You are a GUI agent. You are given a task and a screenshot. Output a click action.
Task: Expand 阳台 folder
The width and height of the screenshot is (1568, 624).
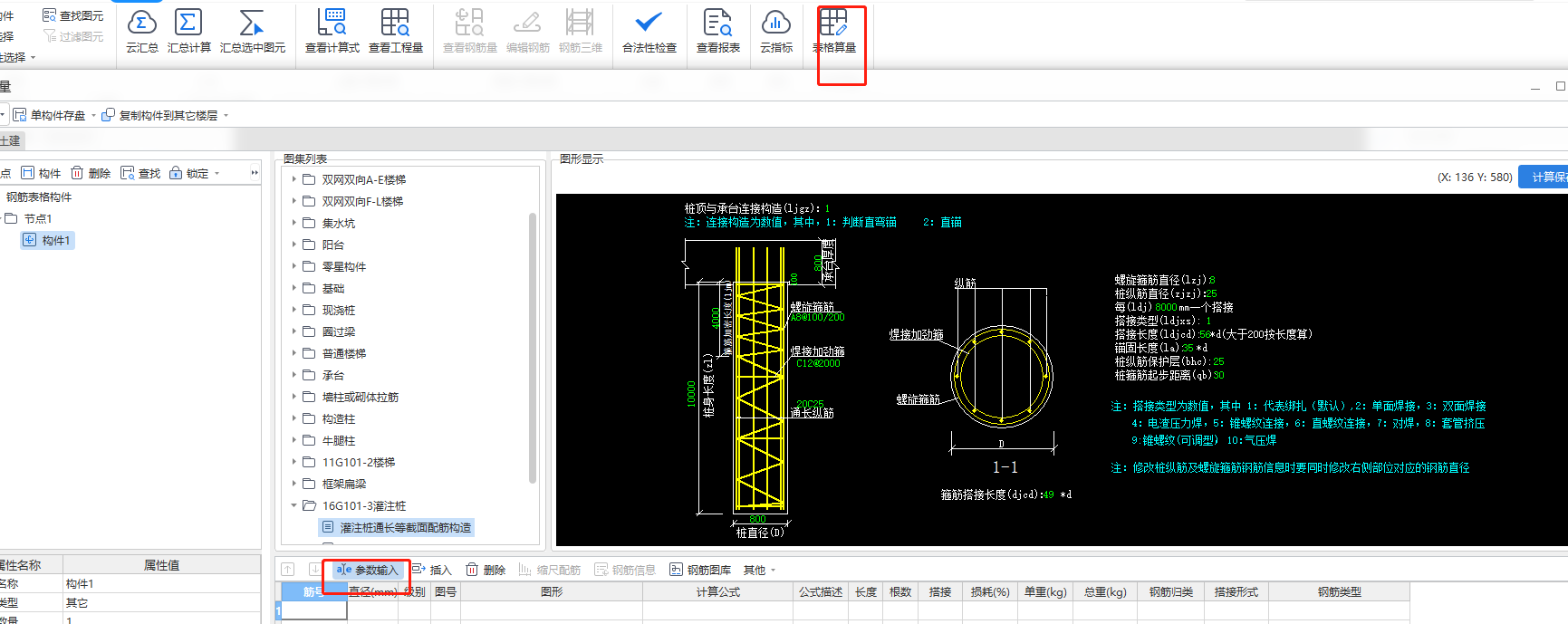[293, 245]
